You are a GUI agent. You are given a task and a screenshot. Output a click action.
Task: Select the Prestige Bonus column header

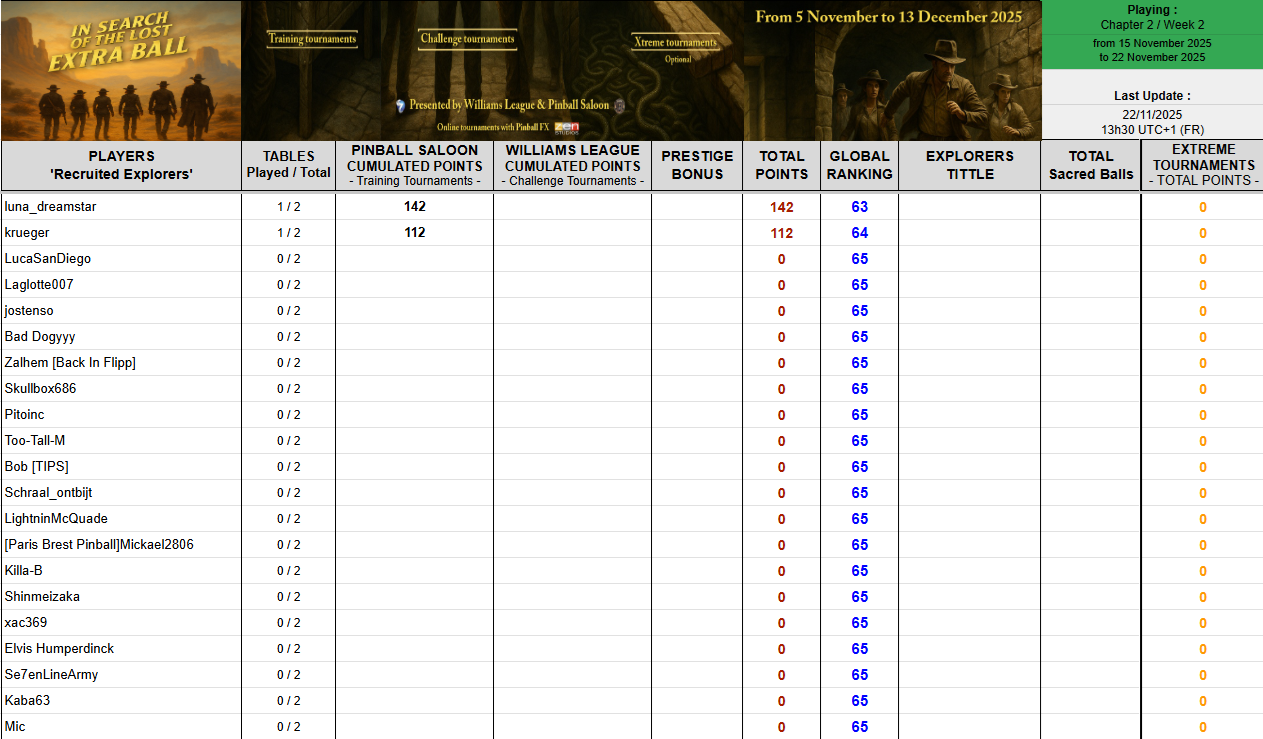697,165
